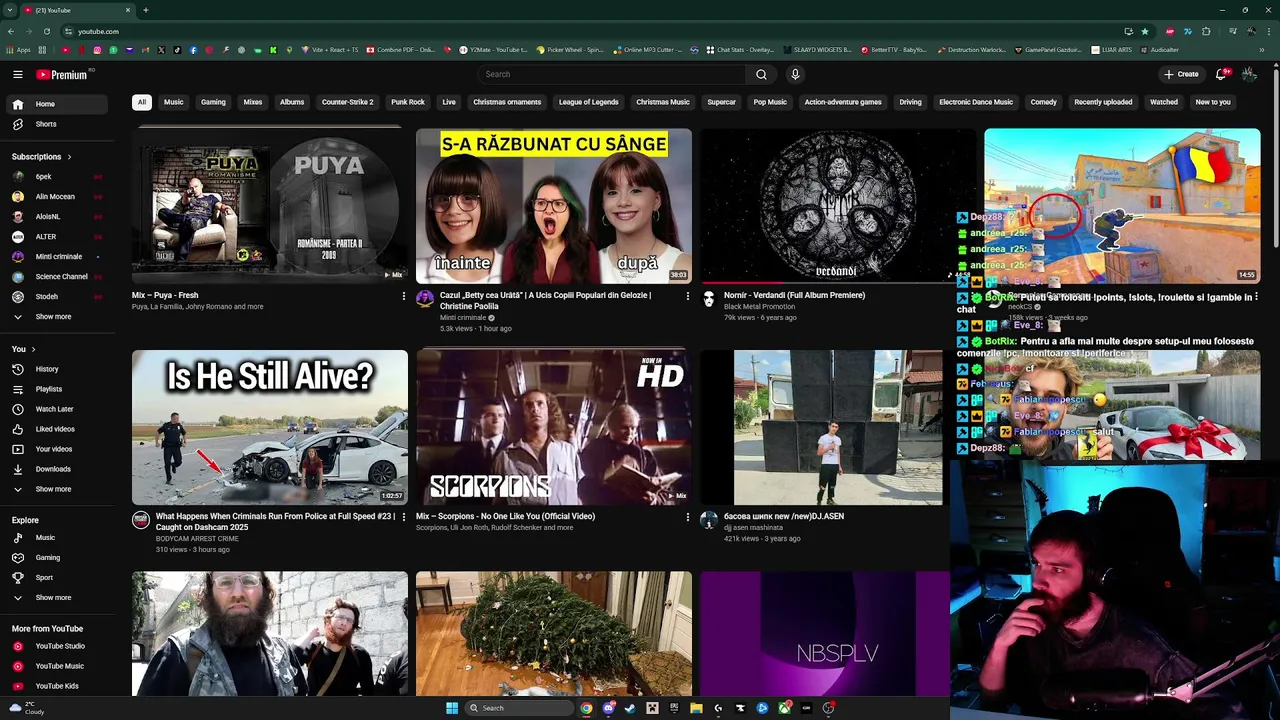Open the BODYCAM ARREST CRIME channel link
The width and height of the screenshot is (1280, 720).
pos(197,539)
